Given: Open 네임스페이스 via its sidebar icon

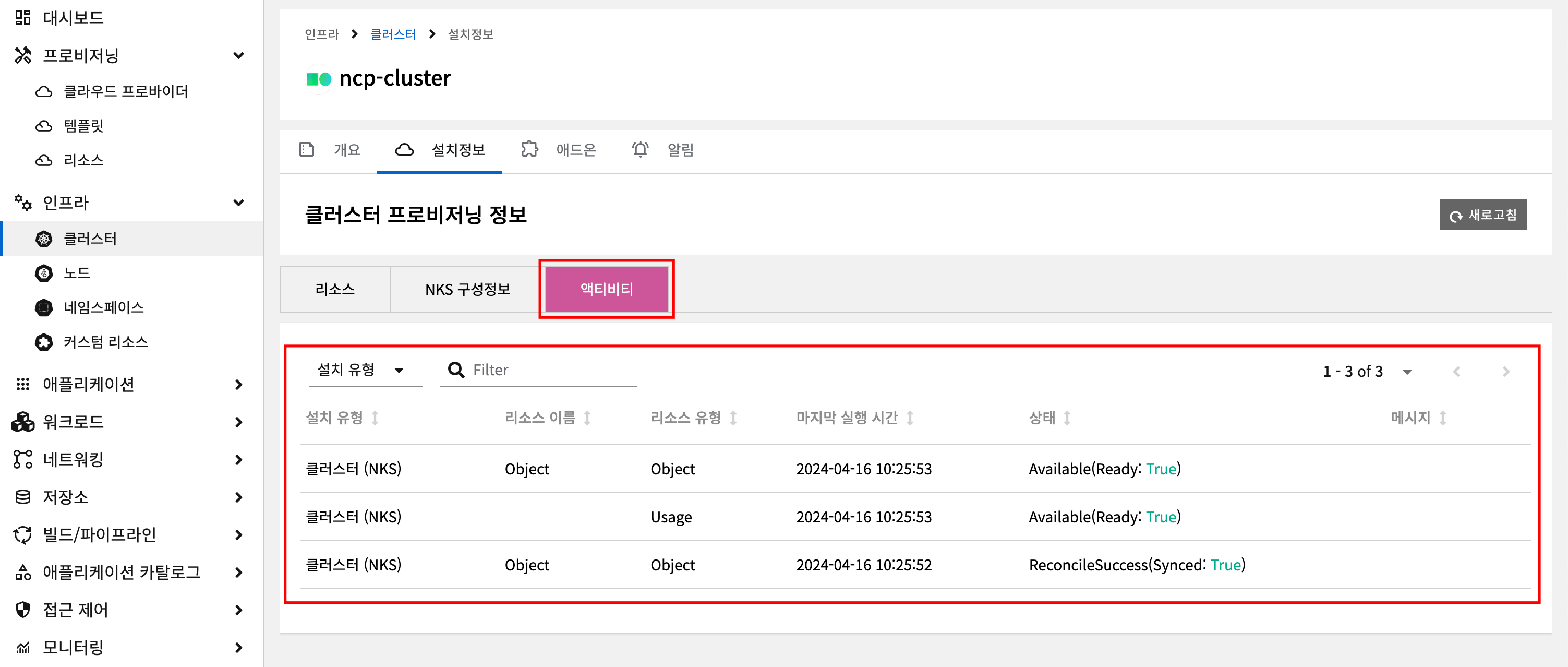Looking at the screenshot, I should point(44,307).
